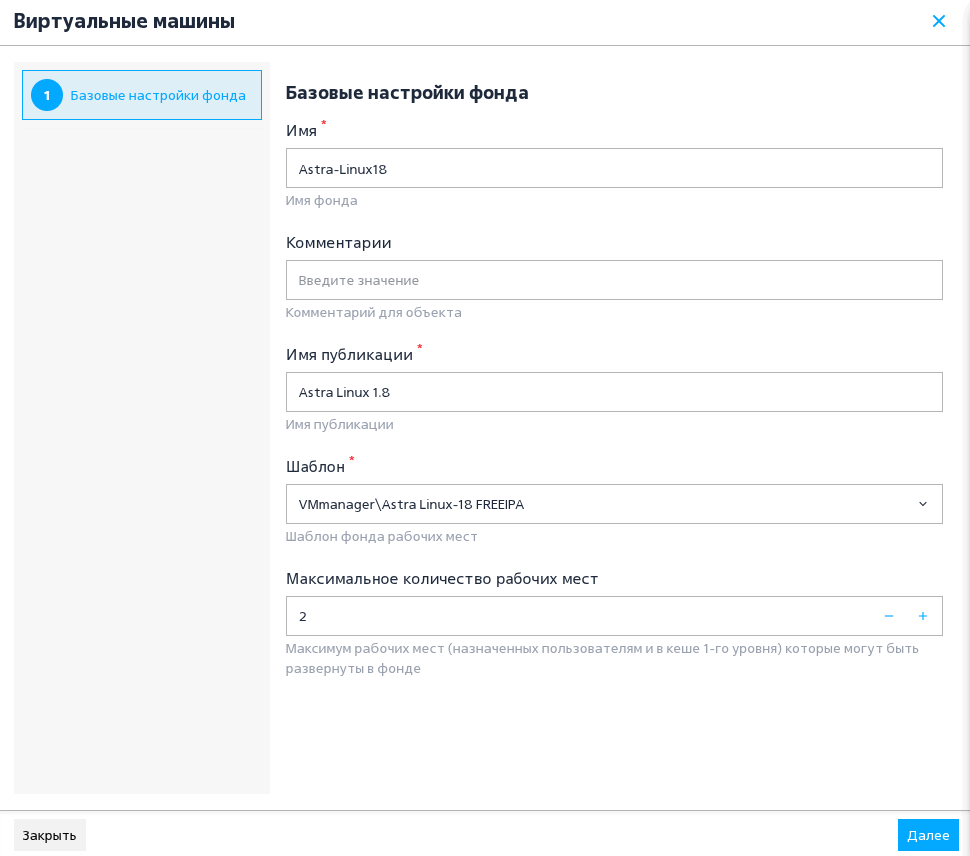Click the workplaces number field showing 2
The width and height of the screenshot is (970, 856).
[x=582, y=616]
